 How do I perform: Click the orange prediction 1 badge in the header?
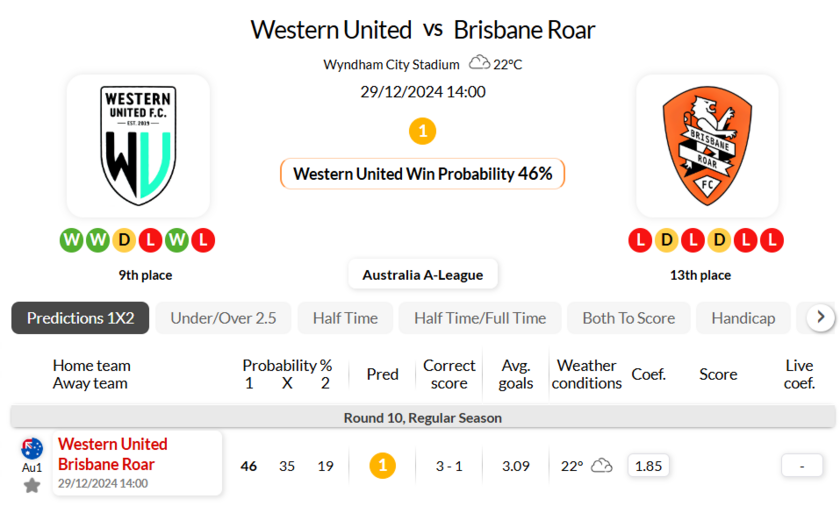pyautogui.click(x=423, y=131)
